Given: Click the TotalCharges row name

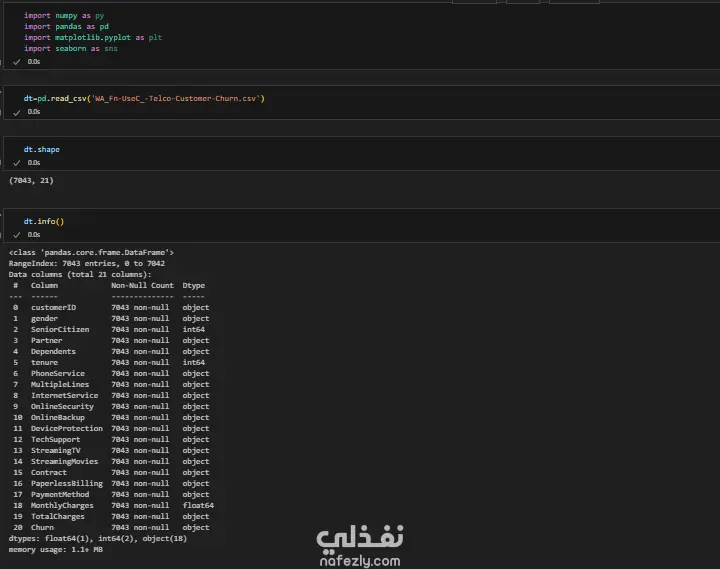Looking at the screenshot, I should pos(58,517).
